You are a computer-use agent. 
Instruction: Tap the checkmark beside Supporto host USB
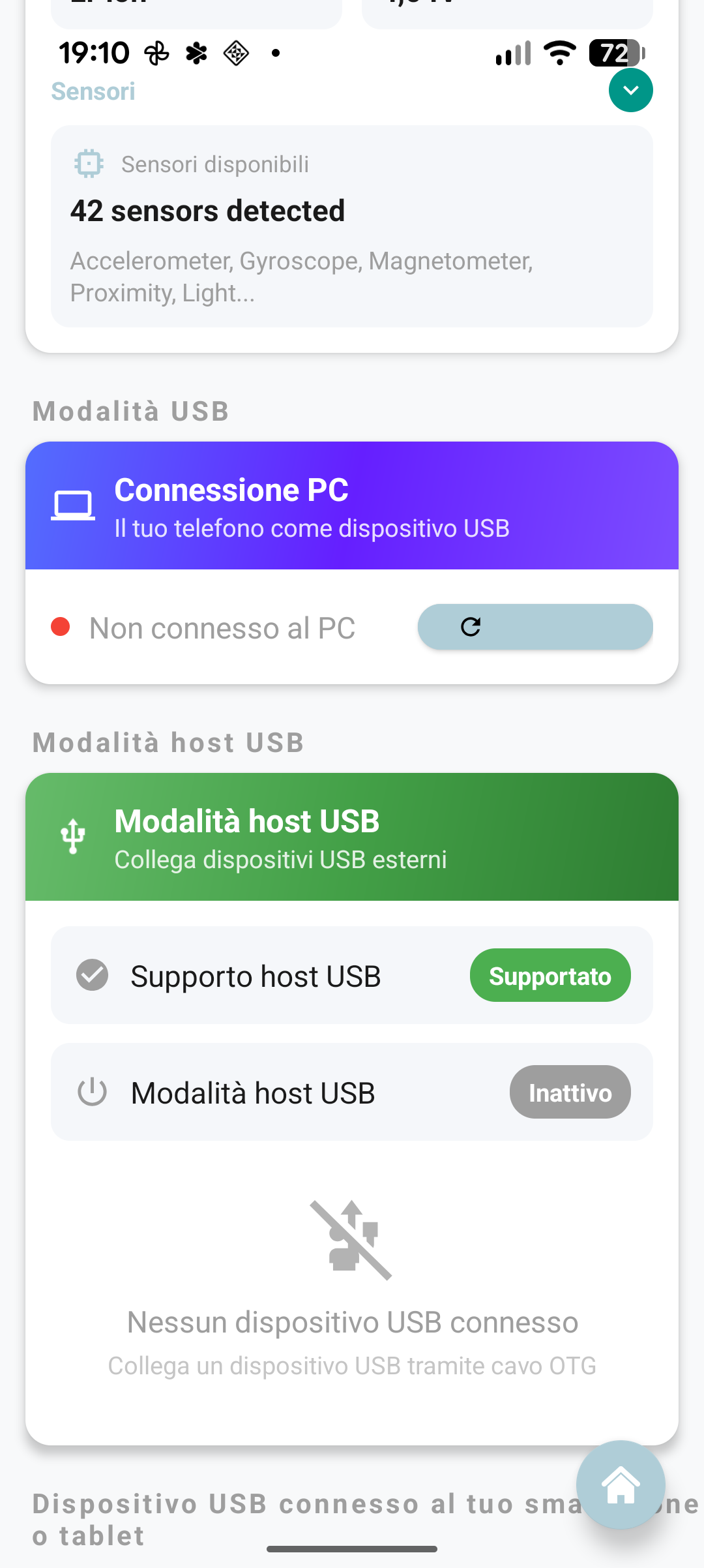click(x=93, y=975)
